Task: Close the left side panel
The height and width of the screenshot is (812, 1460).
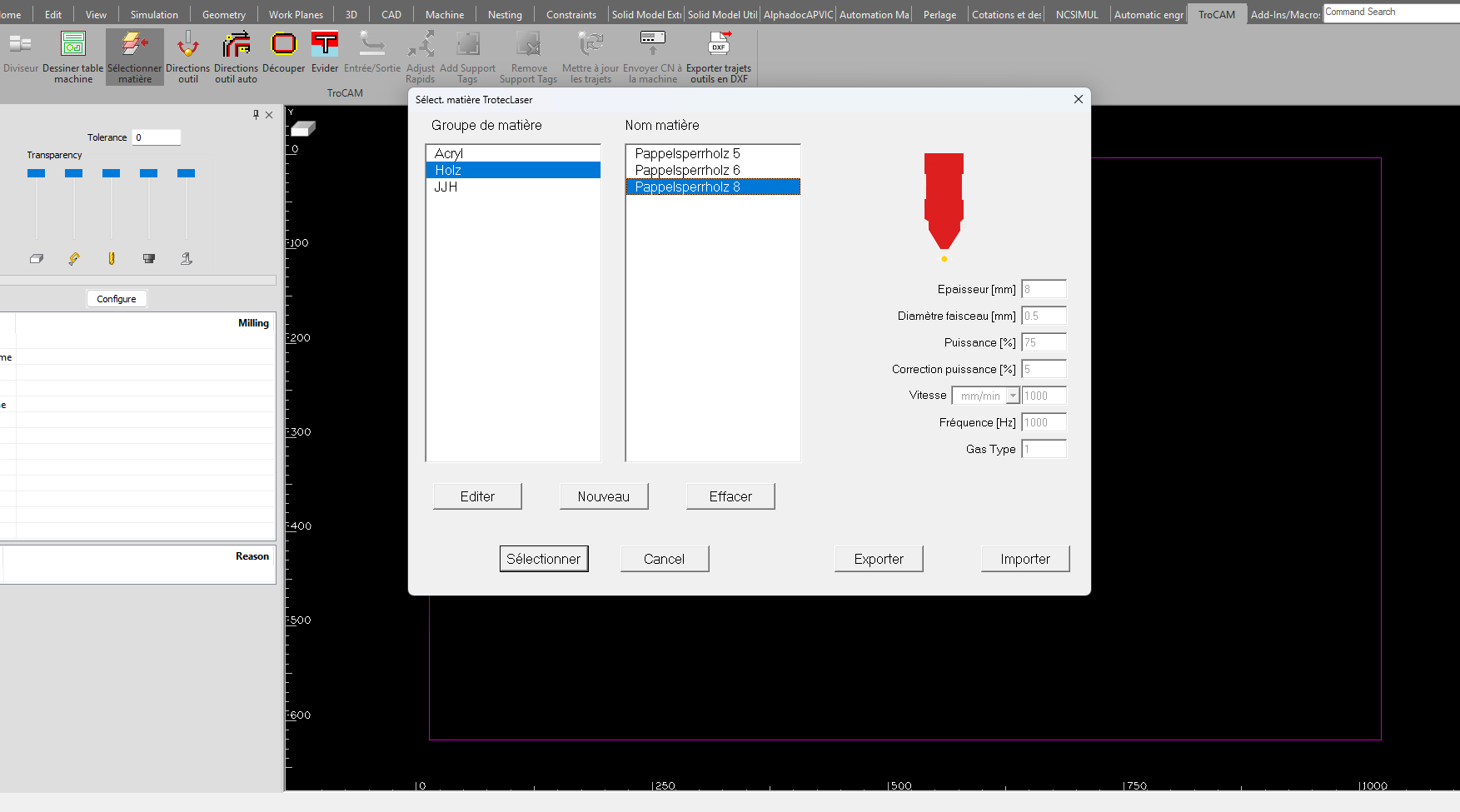Action: [269, 115]
